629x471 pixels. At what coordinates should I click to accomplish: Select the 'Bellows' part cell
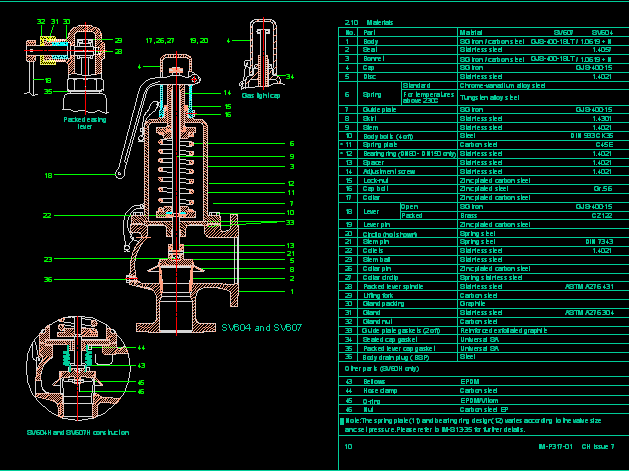[374, 382]
